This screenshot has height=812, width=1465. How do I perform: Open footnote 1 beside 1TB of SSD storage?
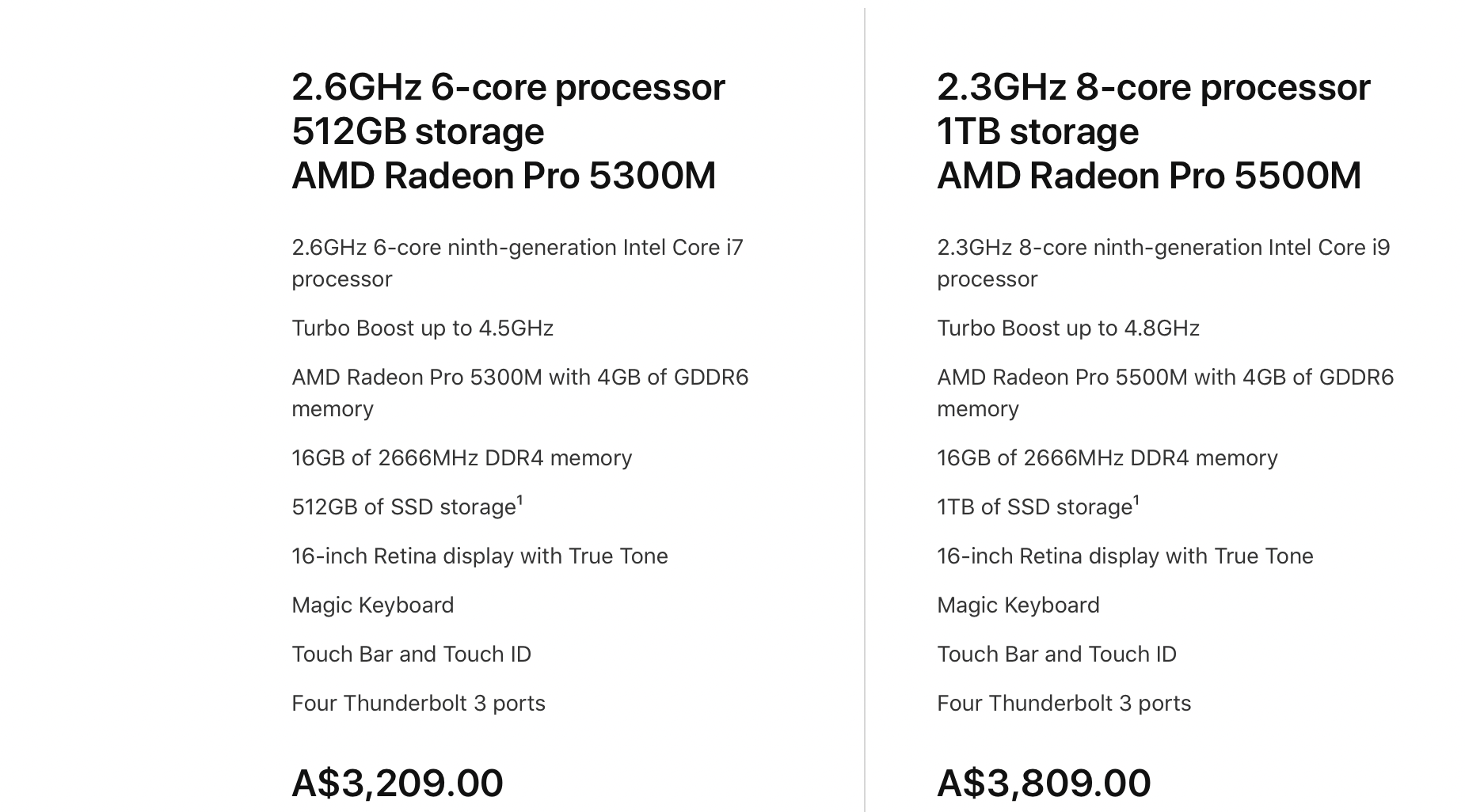tap(1136, 500)
